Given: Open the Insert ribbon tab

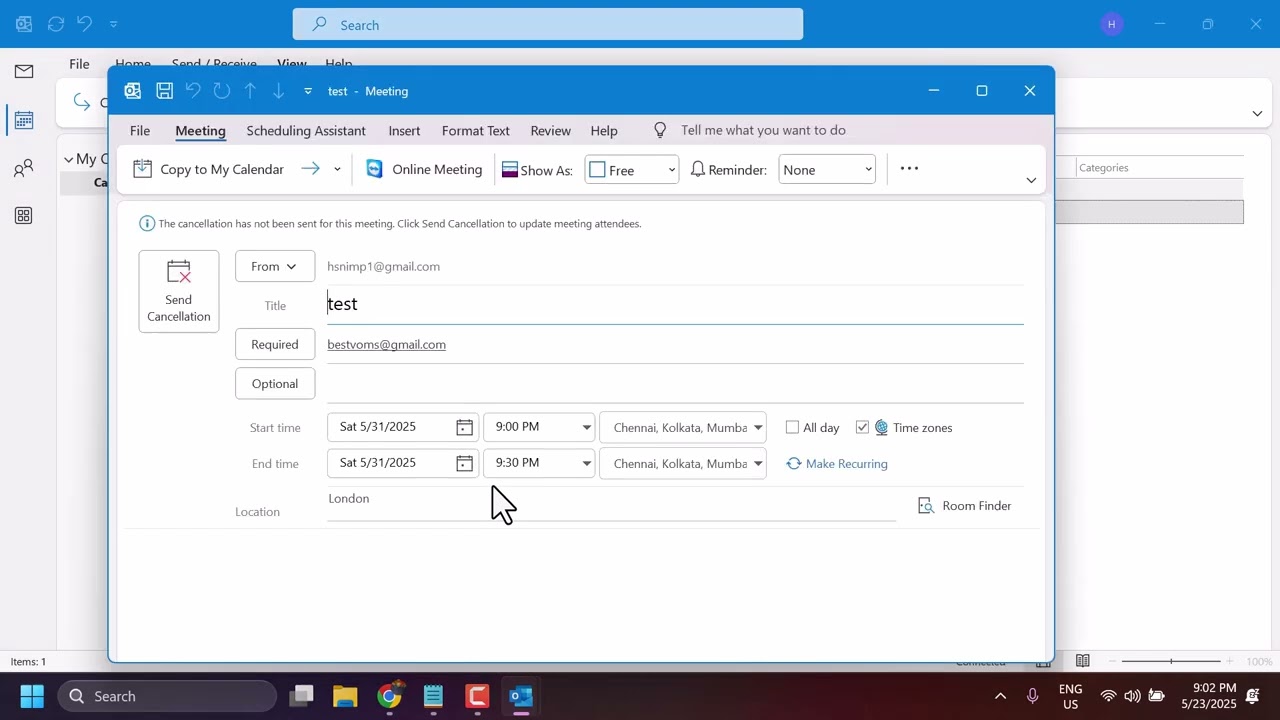Looking at the screenshot, I should (404, 130).
